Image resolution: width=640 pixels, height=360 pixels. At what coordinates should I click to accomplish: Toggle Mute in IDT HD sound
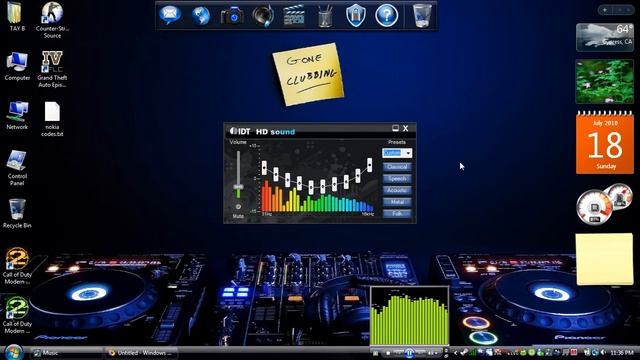pyautogui.click(x=238, y=207)
